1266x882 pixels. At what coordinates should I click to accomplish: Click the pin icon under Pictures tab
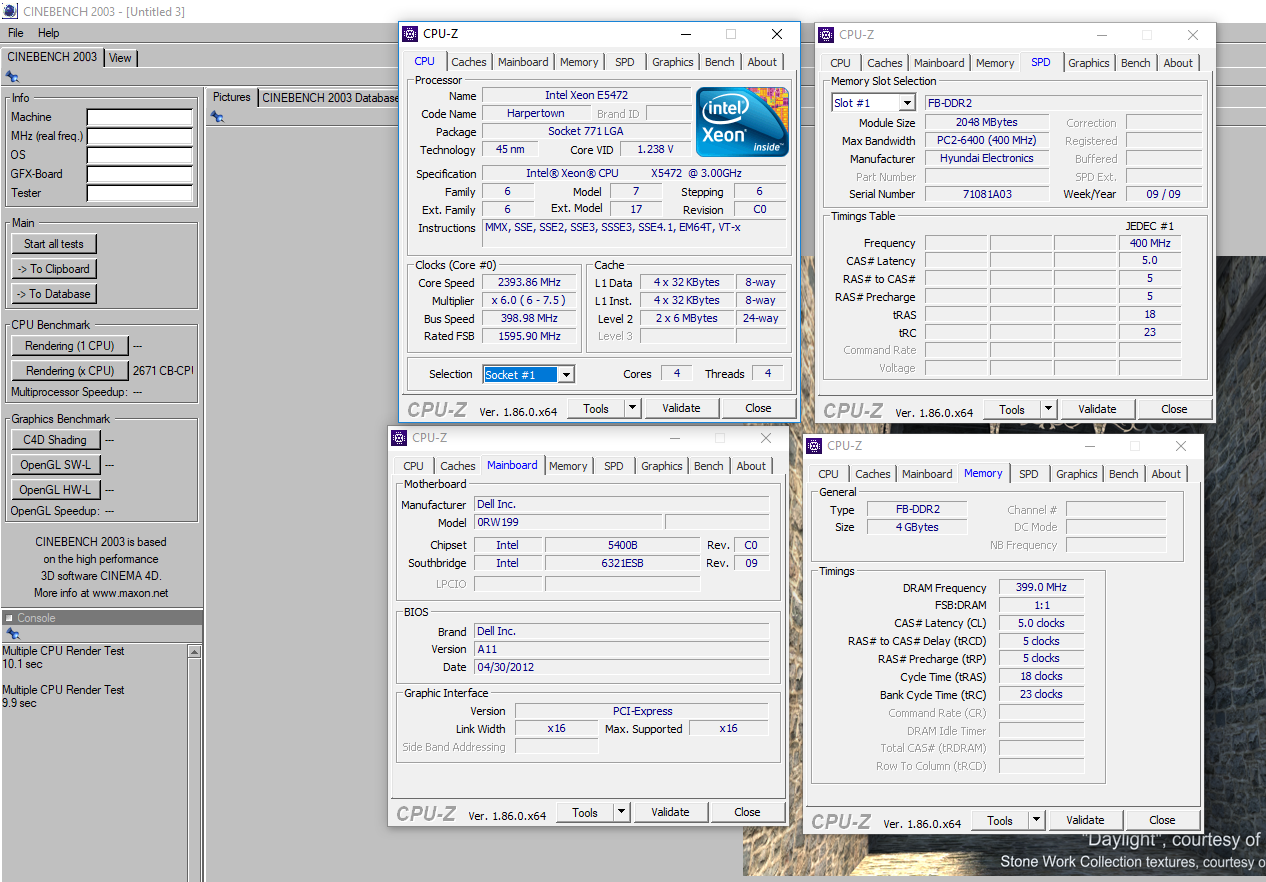tap(217, 117)
